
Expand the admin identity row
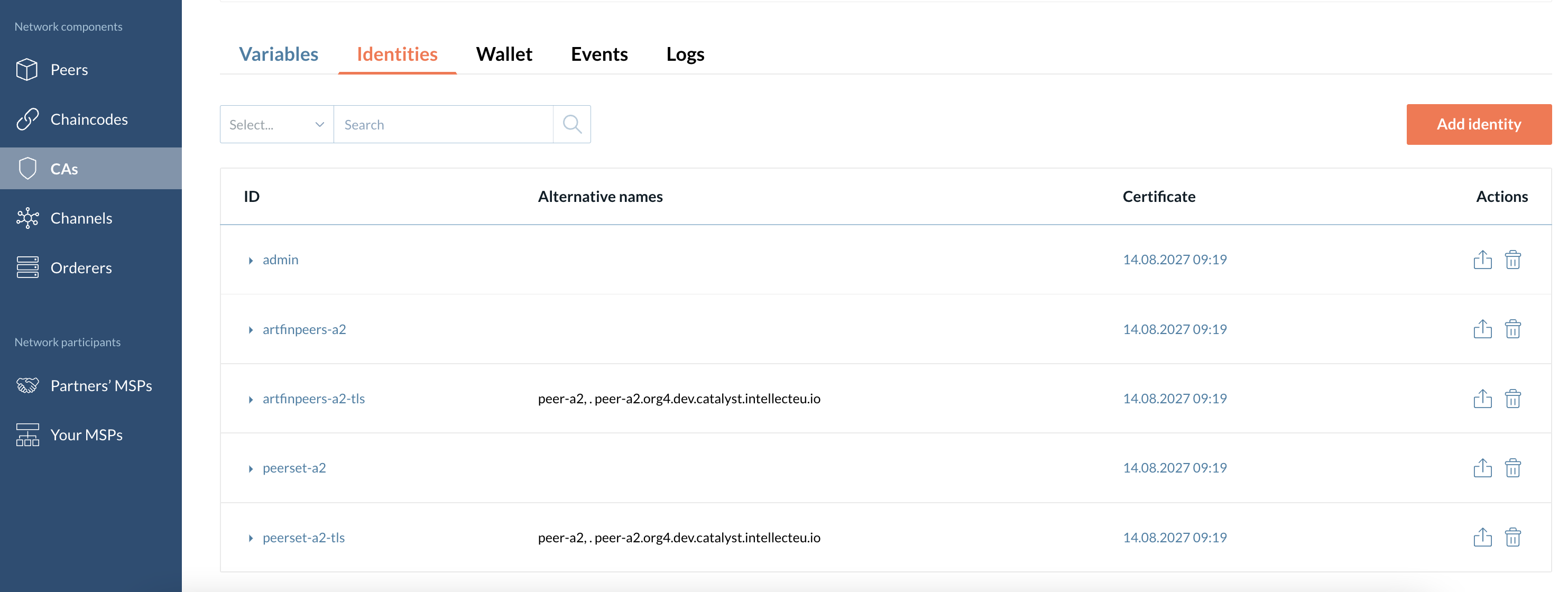point(250,261)
